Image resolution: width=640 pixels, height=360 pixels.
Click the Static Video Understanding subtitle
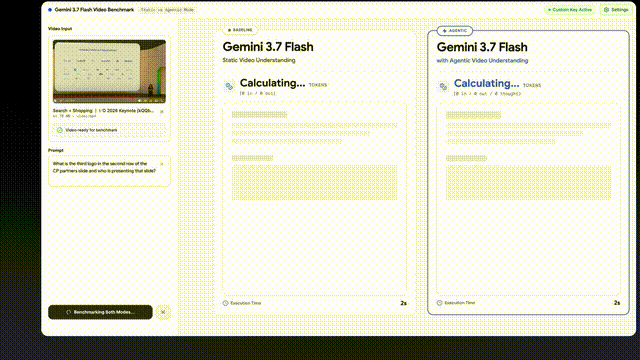click(x=259, y=60)
